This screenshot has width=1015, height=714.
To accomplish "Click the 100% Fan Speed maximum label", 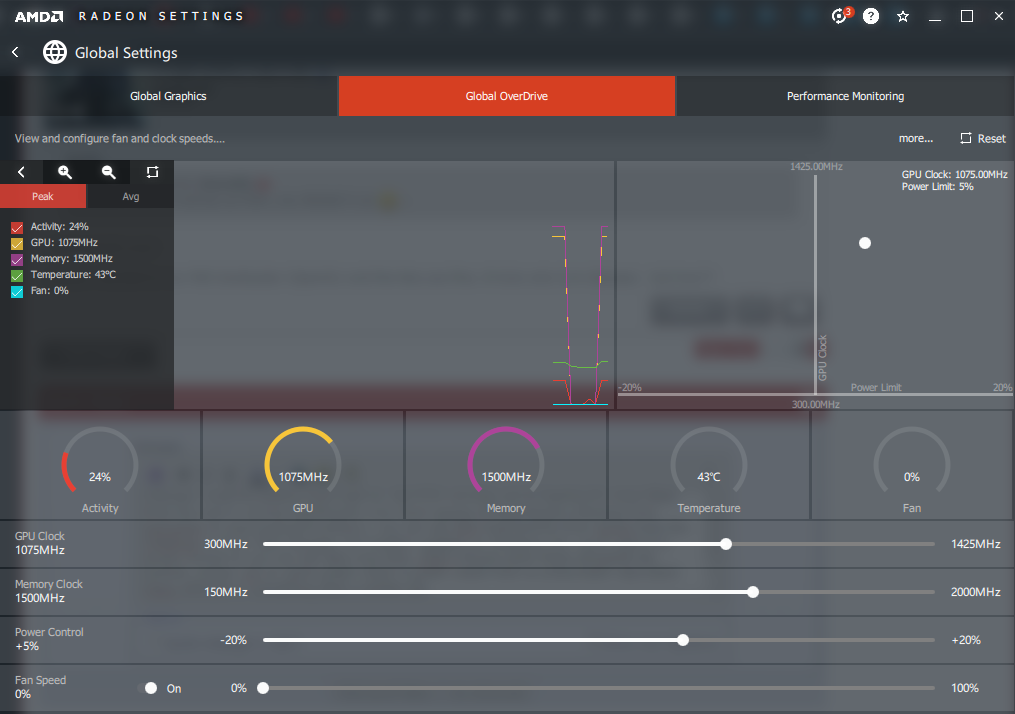I will (x=965, y=687).
